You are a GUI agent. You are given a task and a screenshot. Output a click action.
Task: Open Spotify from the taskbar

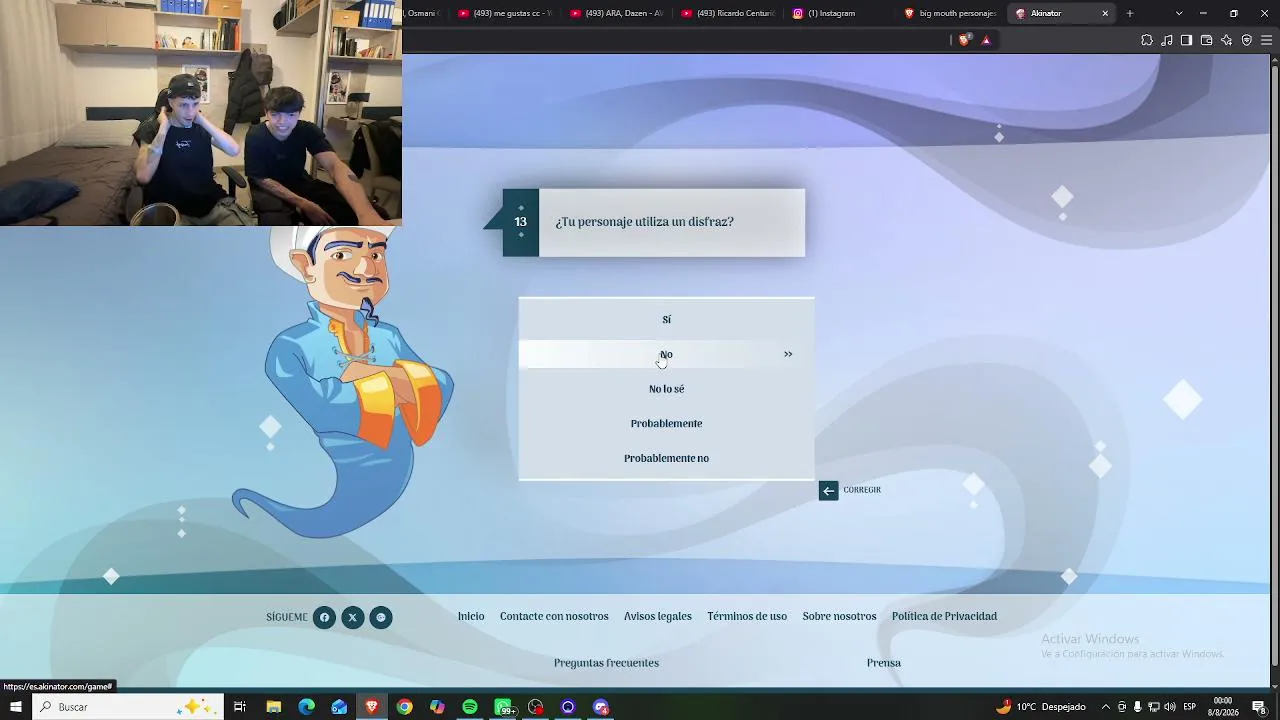click(470, 707)
